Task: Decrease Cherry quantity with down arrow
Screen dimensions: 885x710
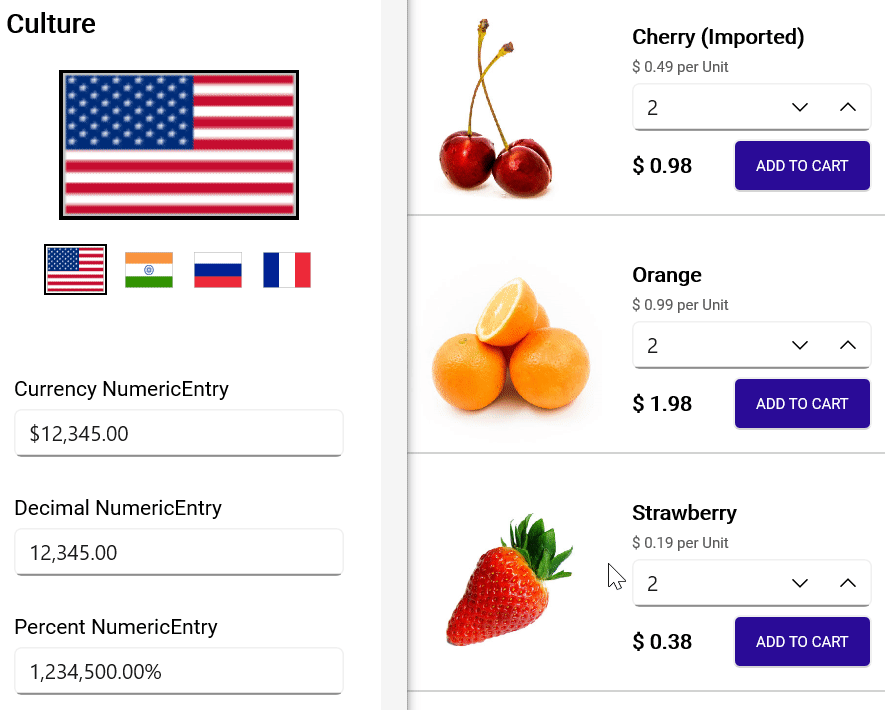Action: pos(799,108)
